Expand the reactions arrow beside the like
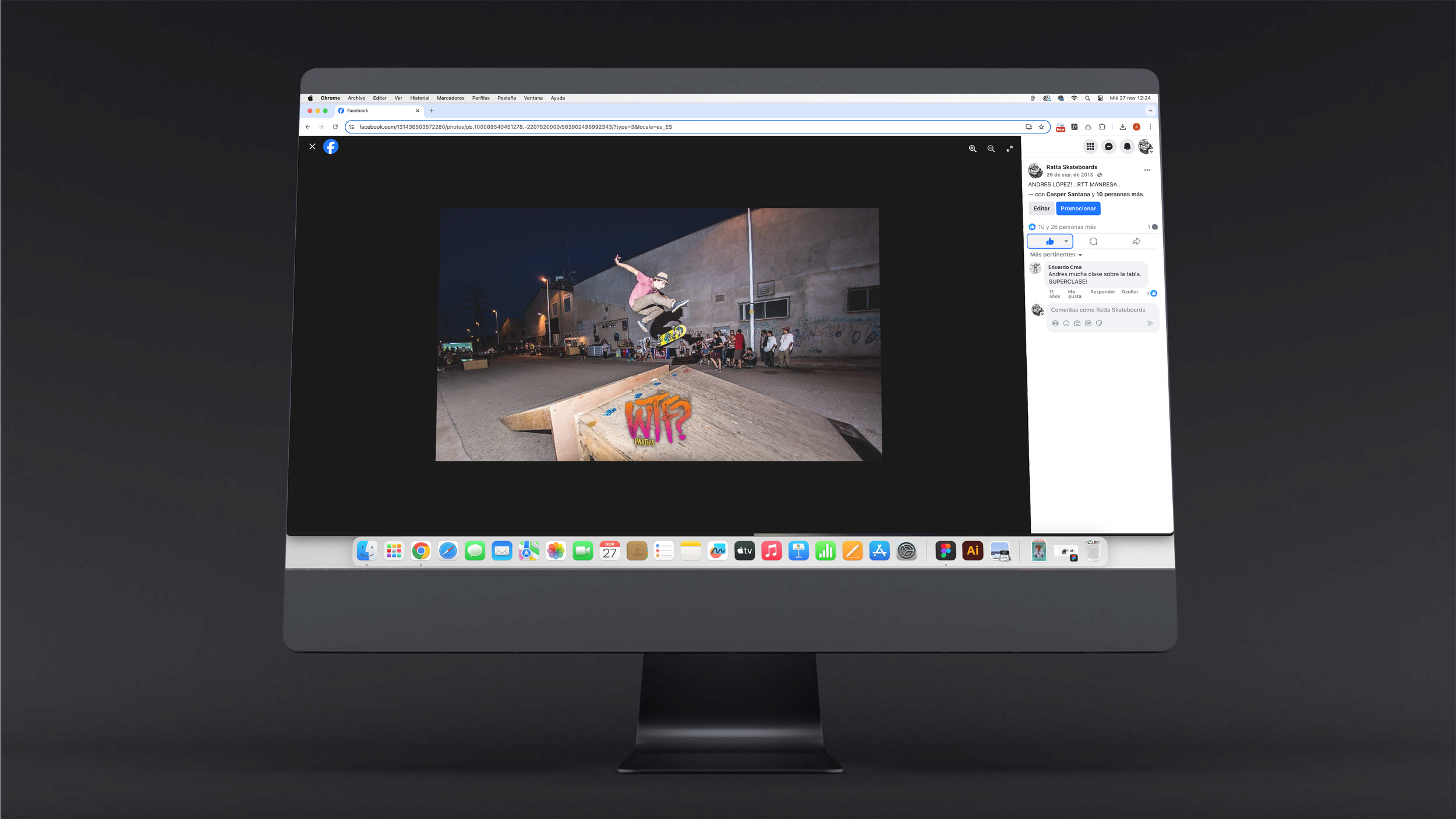This screenshot has width=1456, height=819. click(x=1066, y=242)
